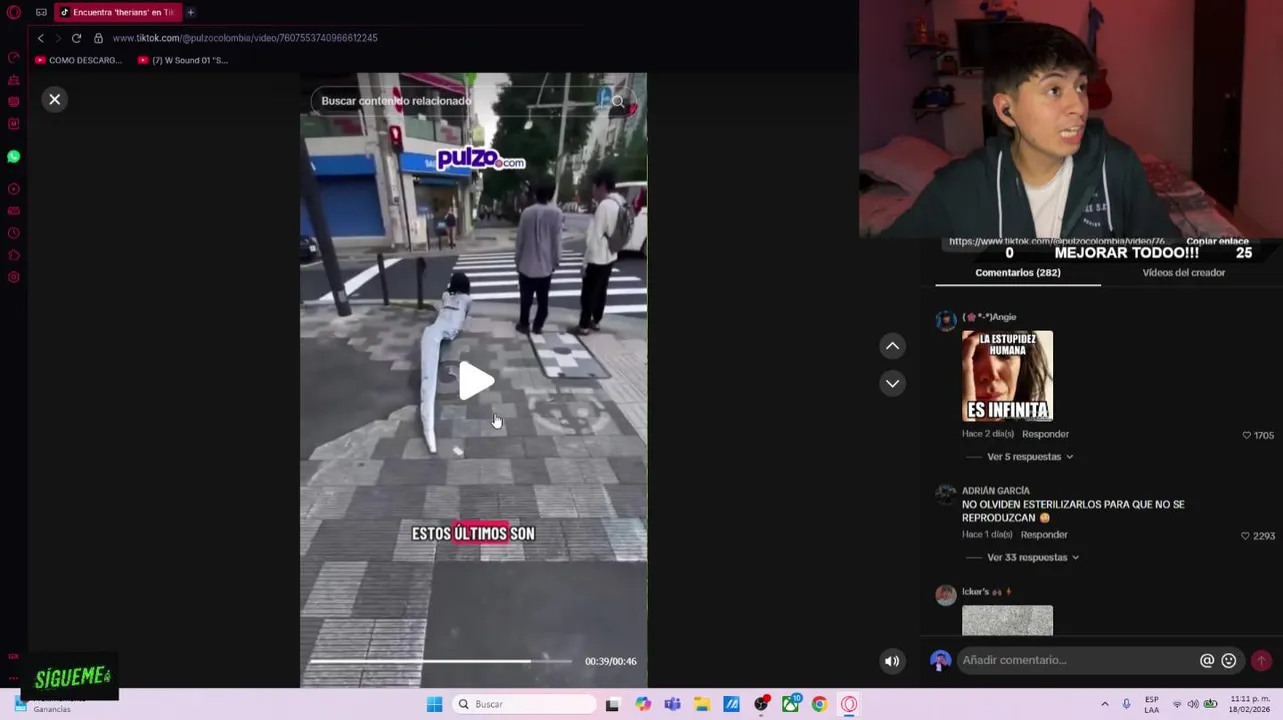Open File Explorer from the taskbar
The height and width of the screenshot is (720, 1283).
point(702,704)
